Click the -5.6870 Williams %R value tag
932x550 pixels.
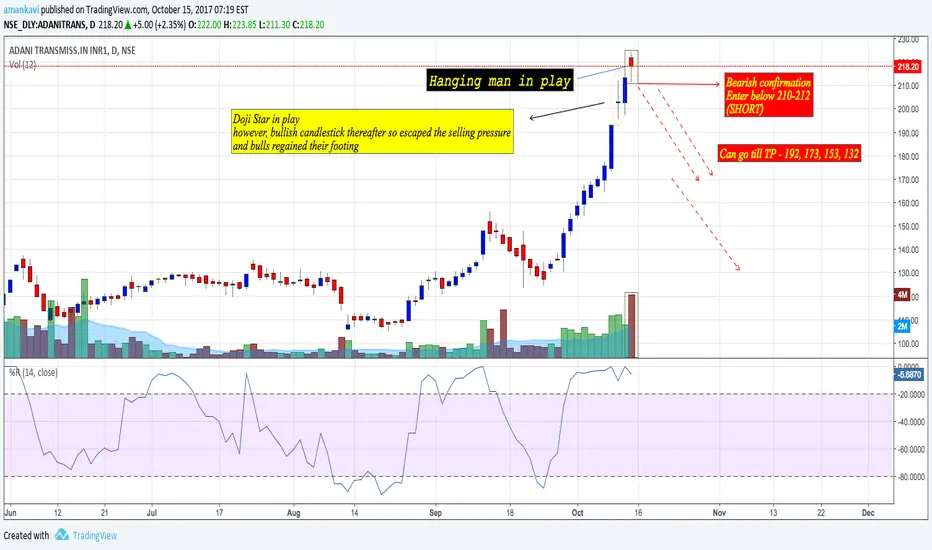(909, 375)
